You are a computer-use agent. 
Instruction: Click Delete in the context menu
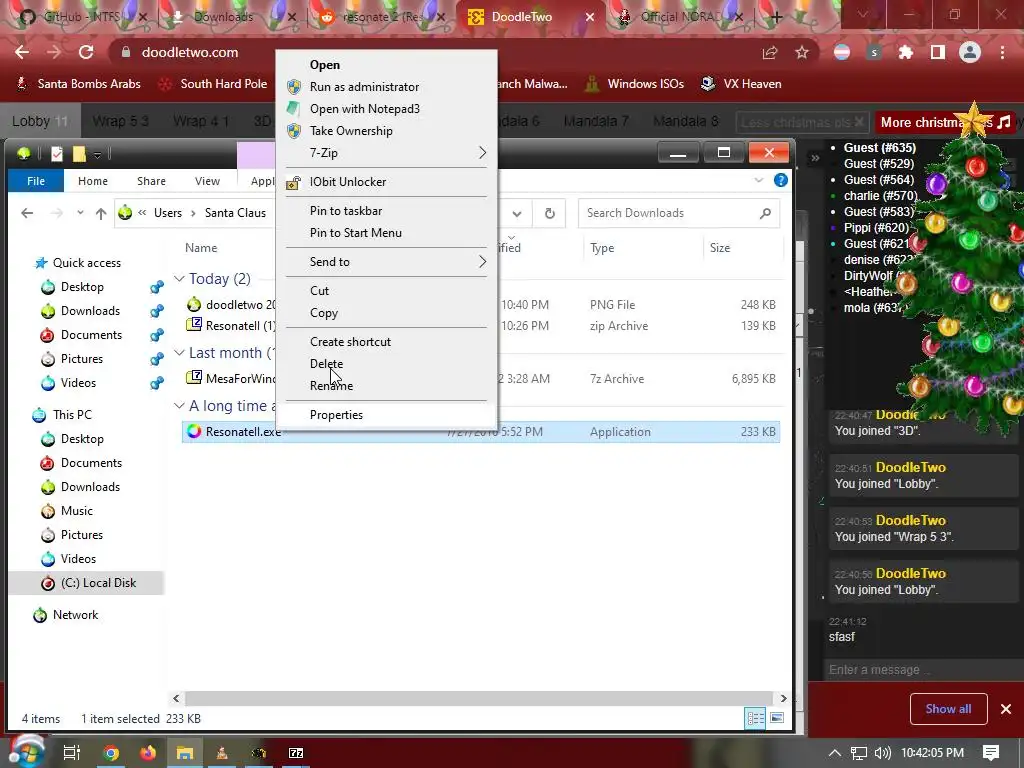[326, 364]
